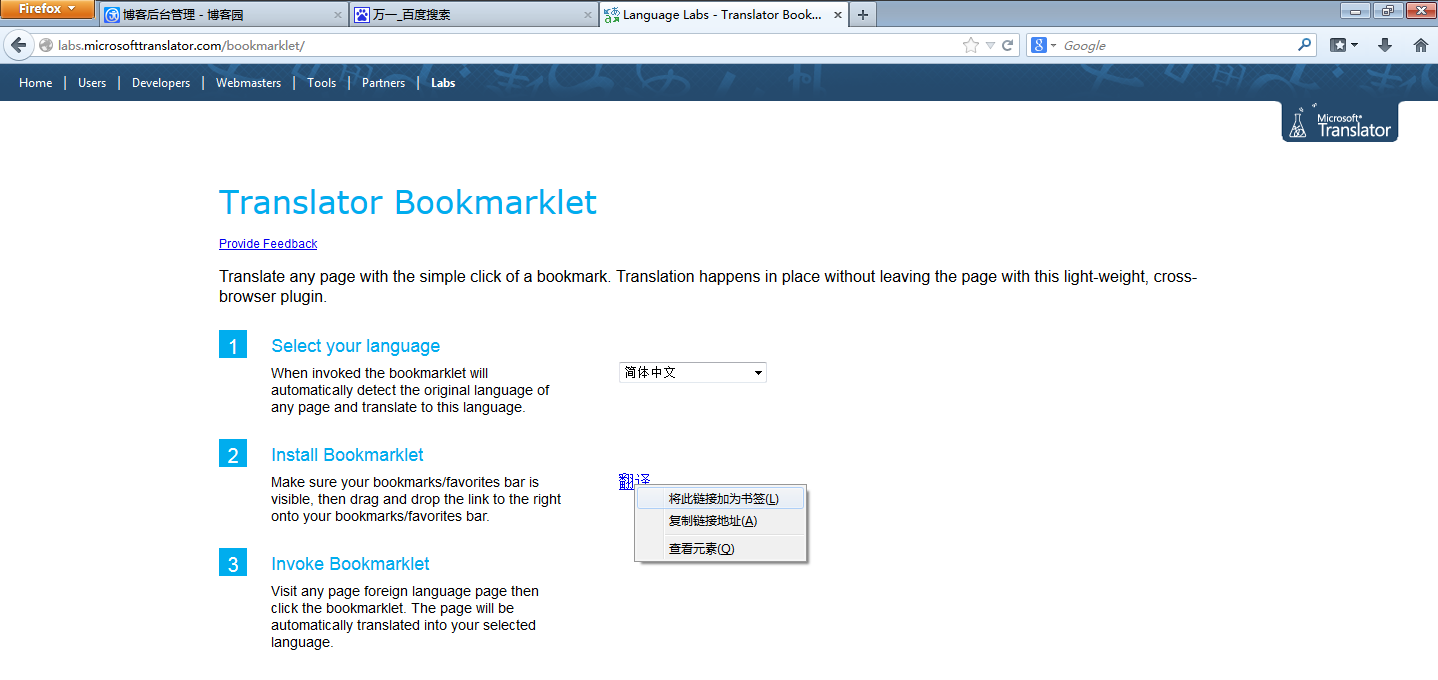This screenshot has height=680, width=1438.
Task: Open the Users navigation link
Action: click(92, 83)
